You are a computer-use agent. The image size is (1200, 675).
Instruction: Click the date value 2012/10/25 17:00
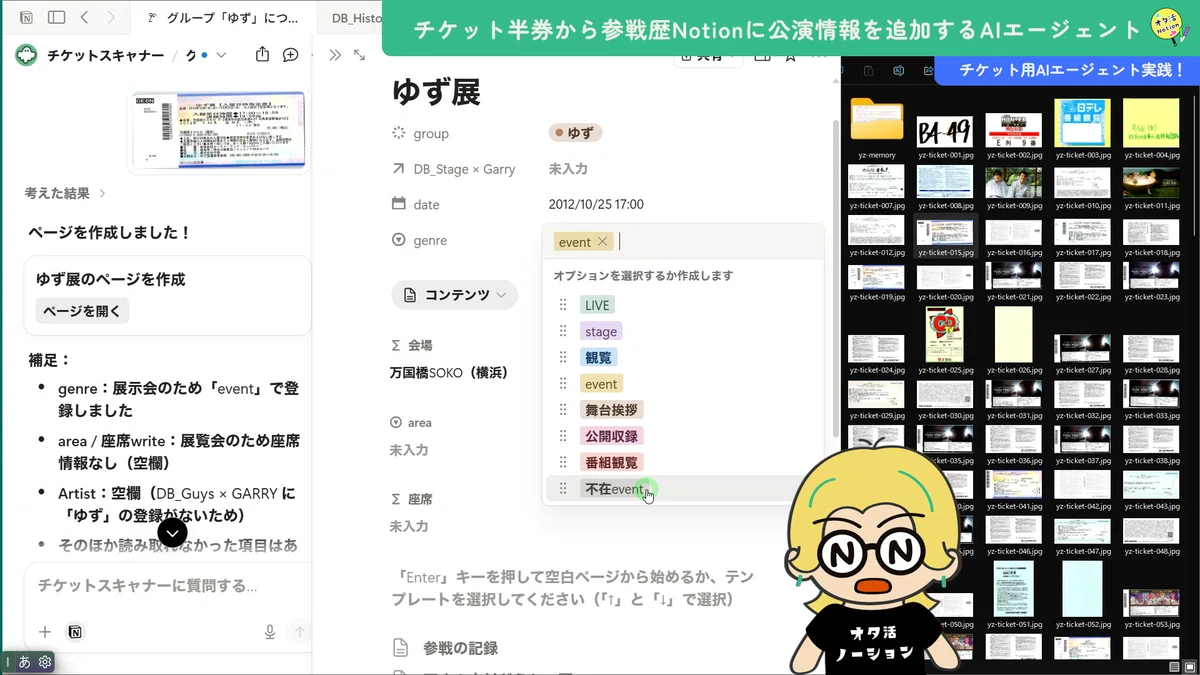pyautogui.click(x=596, y=204)
